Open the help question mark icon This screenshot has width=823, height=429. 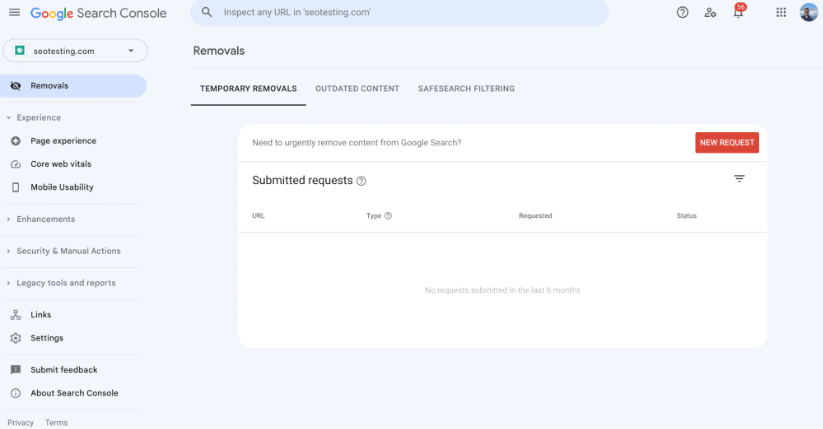tap(682, 13)
